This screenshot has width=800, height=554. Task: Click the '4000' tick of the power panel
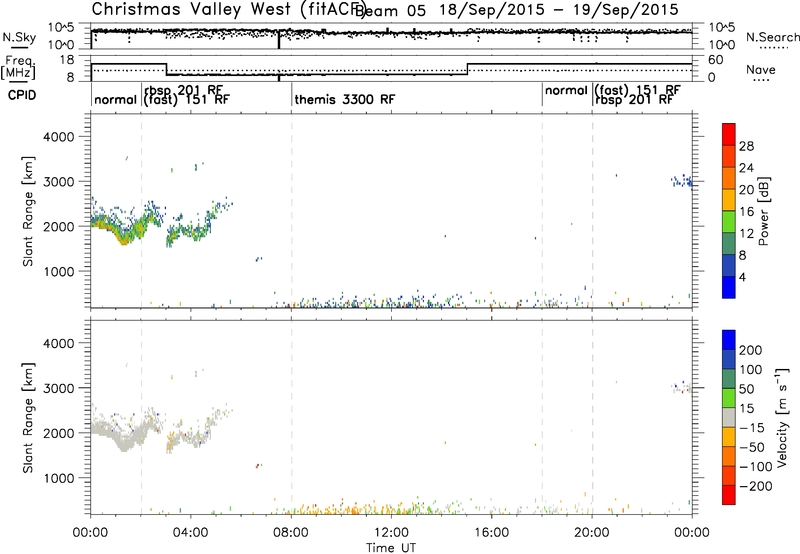pyautogui.click(x=58, y=137)
